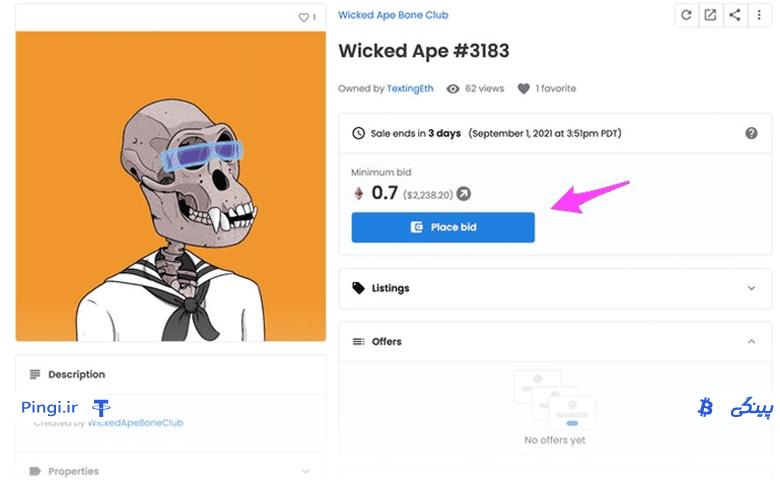Click the arrow icon beside the USD price
The width and height of the screenshot is (780, 480).
464,193
